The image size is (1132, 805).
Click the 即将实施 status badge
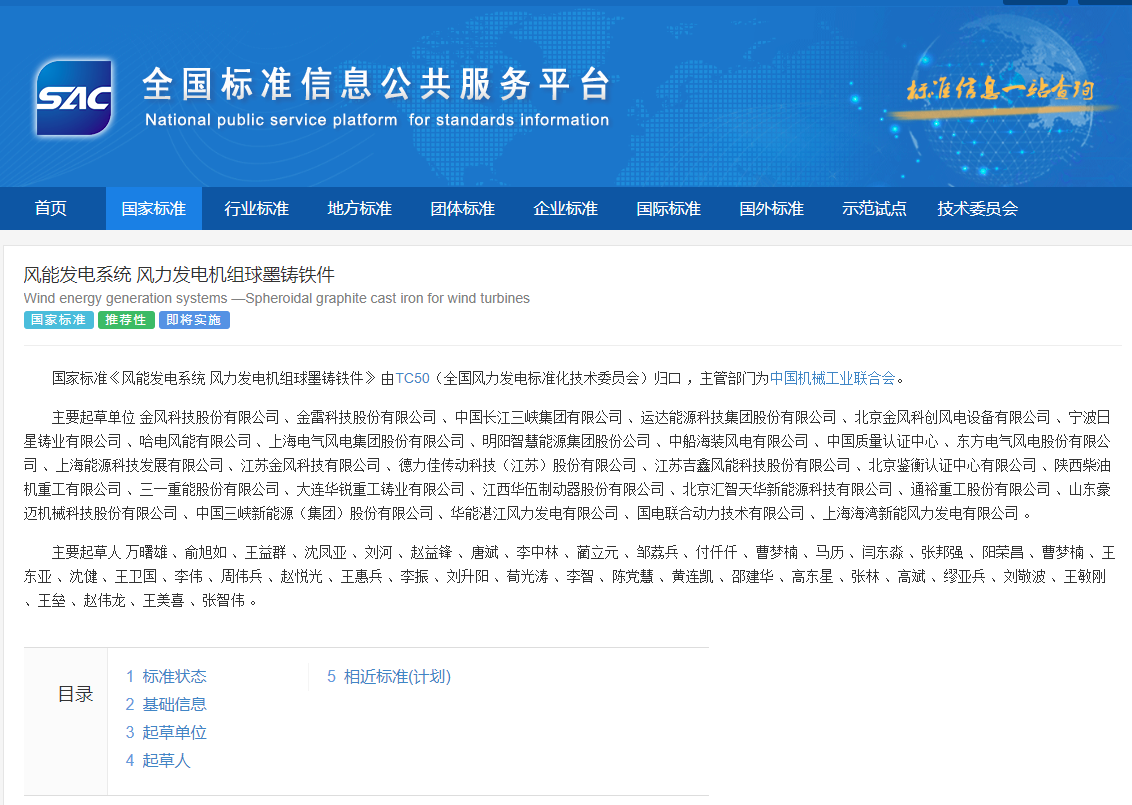194,320
